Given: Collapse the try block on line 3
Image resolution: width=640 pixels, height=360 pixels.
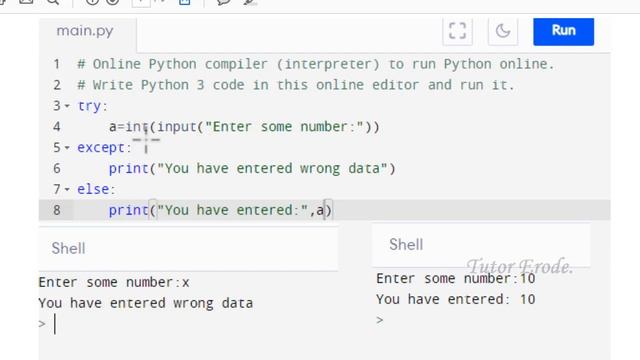Looking at the screenshot, I should click(x=67, y=106).
